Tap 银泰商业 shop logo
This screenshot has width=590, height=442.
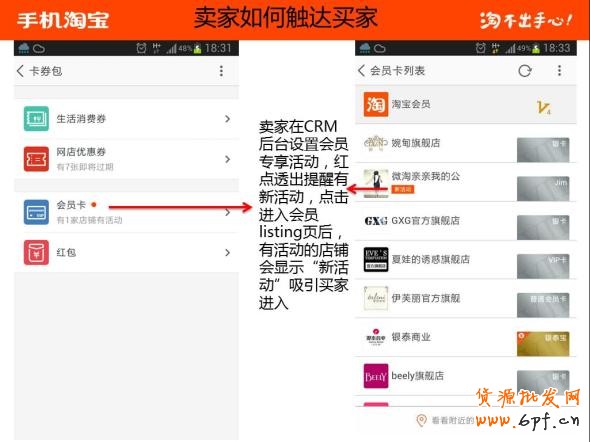pos(376,337)
